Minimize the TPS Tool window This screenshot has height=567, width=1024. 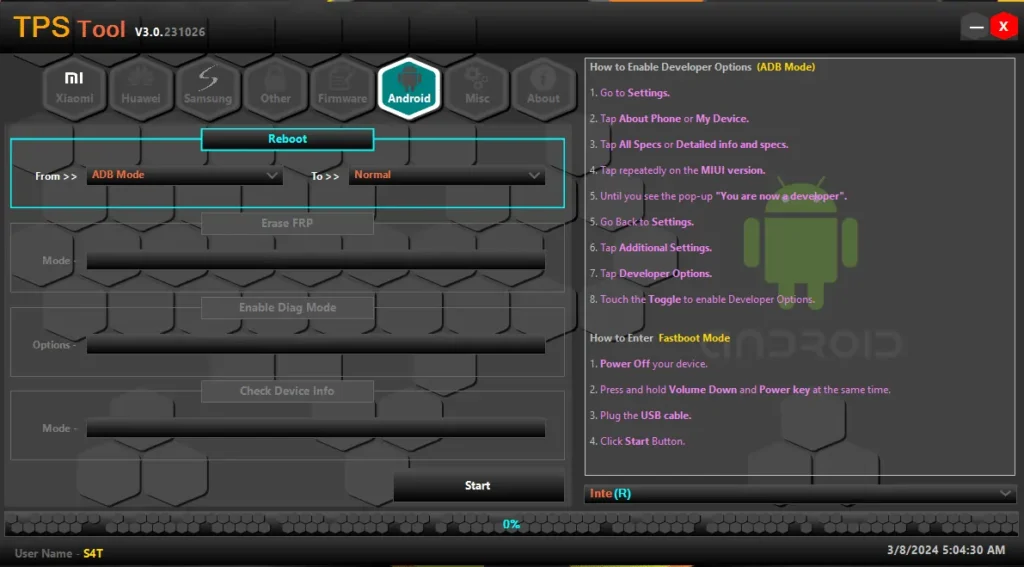(x=976, y=27)
